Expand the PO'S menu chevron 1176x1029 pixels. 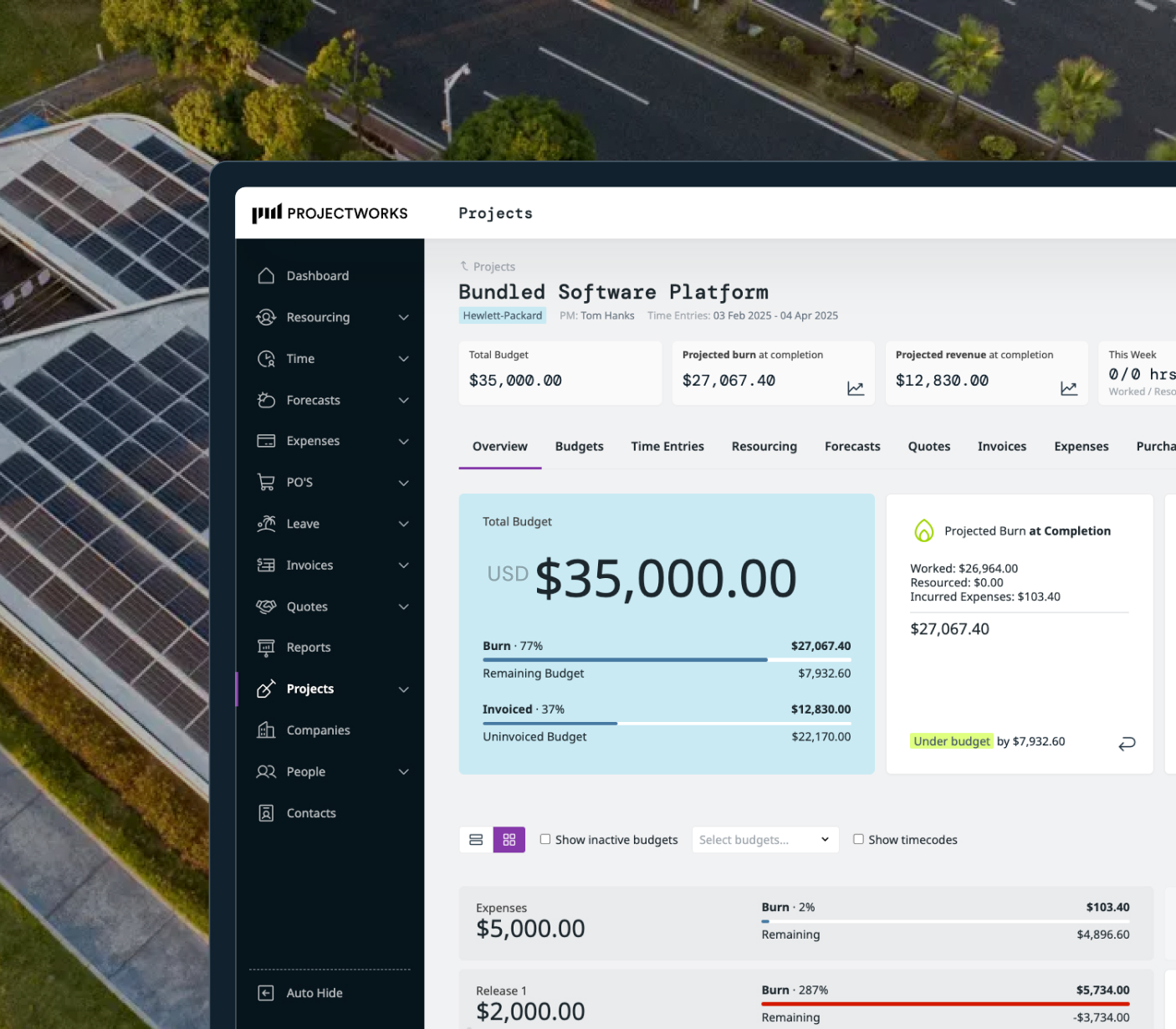(404, 483)
